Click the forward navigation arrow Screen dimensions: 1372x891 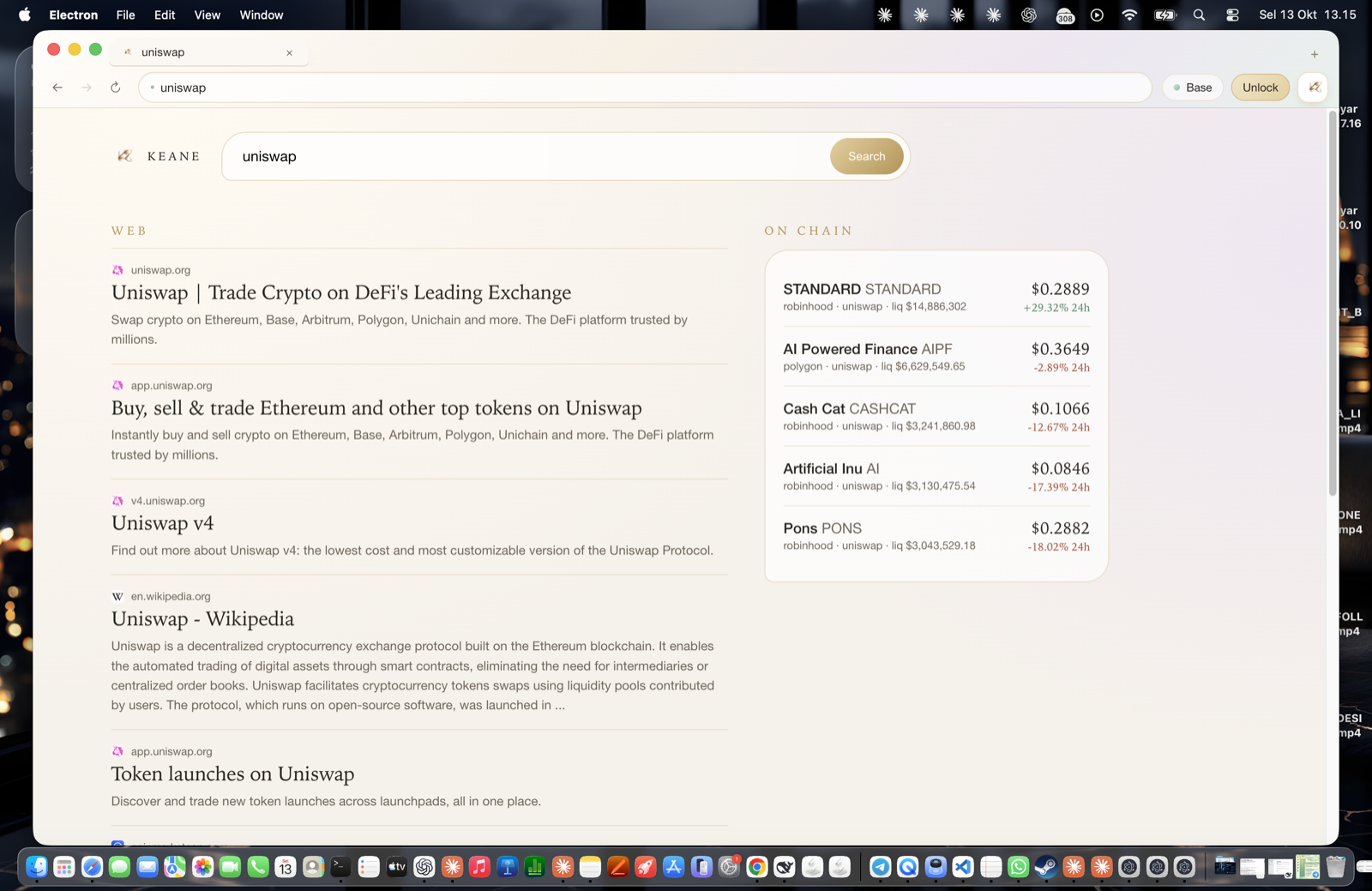[x=87, y=87]
